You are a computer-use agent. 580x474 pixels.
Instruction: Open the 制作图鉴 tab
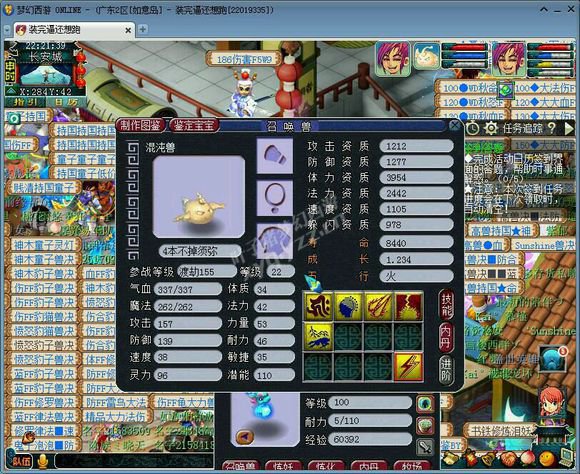141,125
